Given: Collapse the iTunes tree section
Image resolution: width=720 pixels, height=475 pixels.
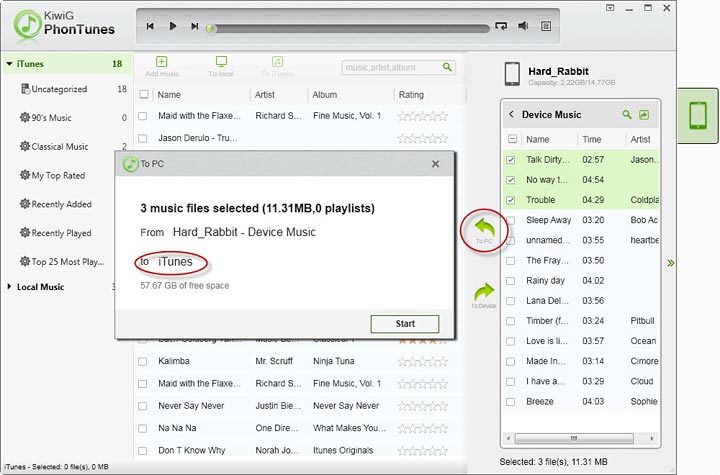Looking at the screenshot, I should point(9,64).
